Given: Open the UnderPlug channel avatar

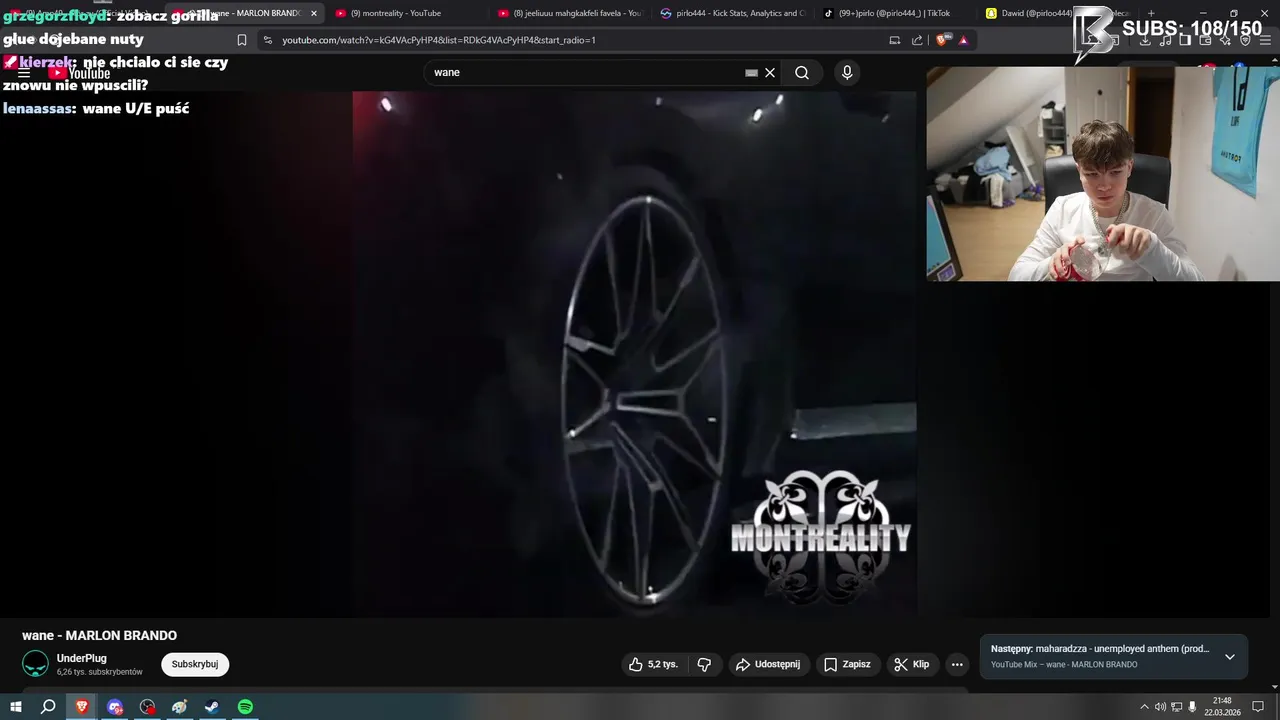Looking at the screenshot, I should [x=35, y=664].
